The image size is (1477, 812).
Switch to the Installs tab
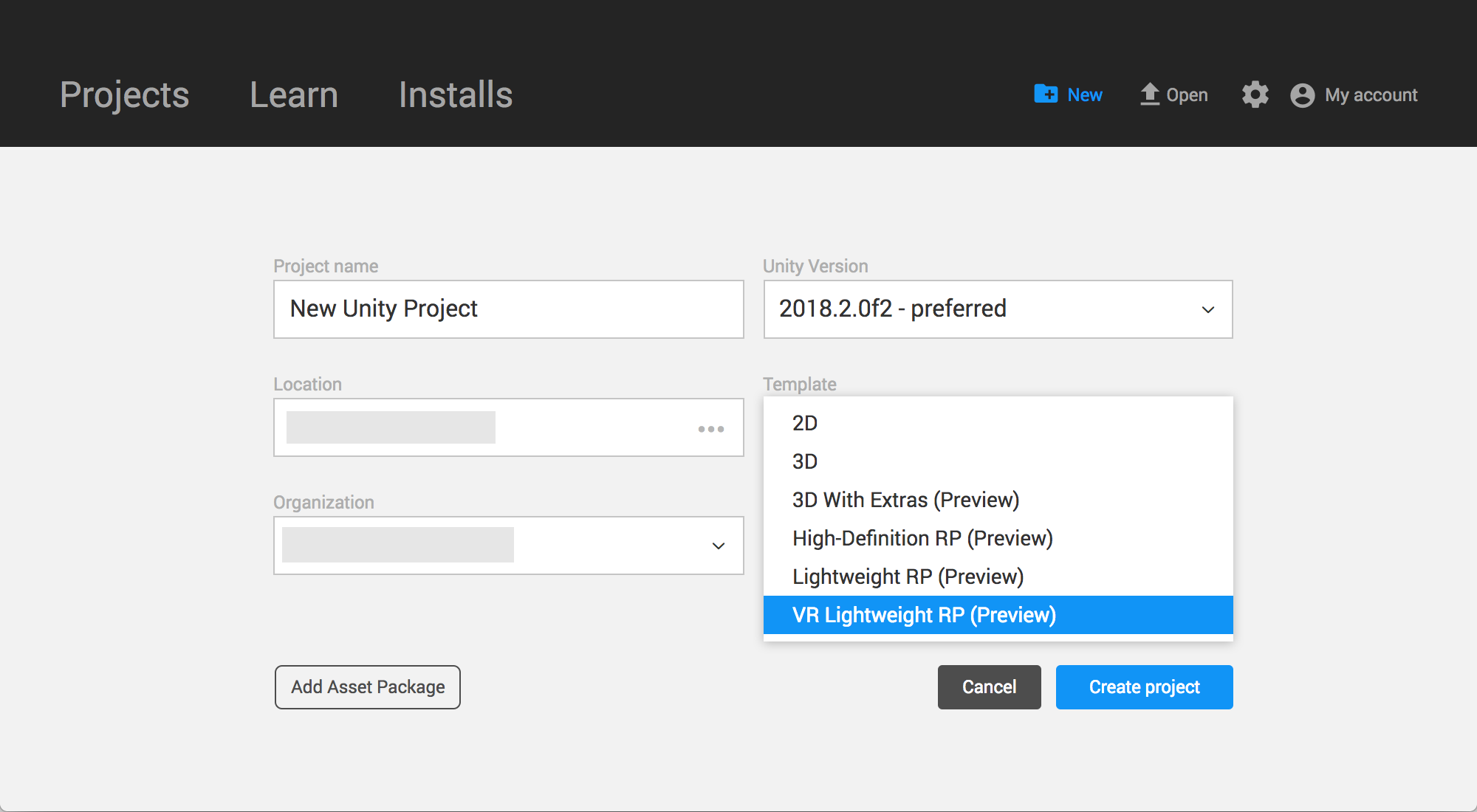point(455,95)
